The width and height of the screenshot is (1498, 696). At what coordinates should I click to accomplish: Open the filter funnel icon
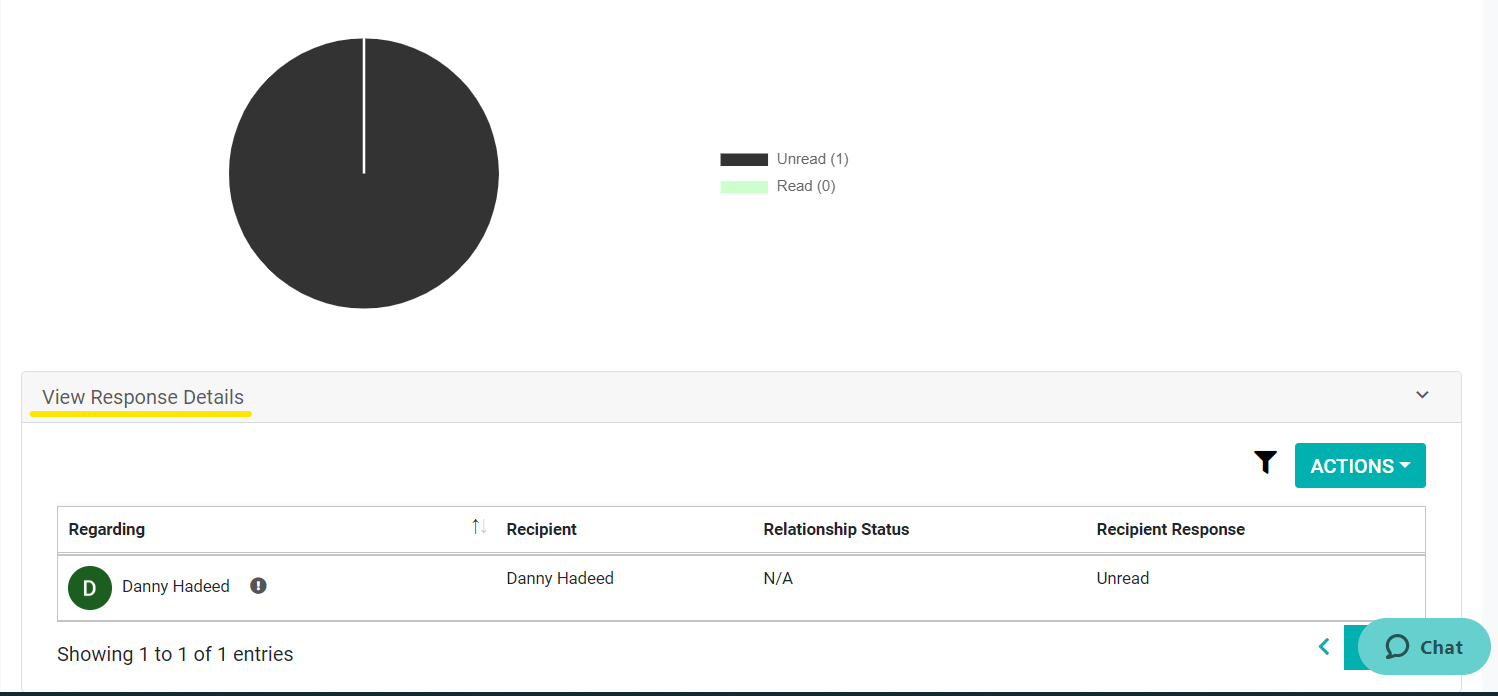1265,462
